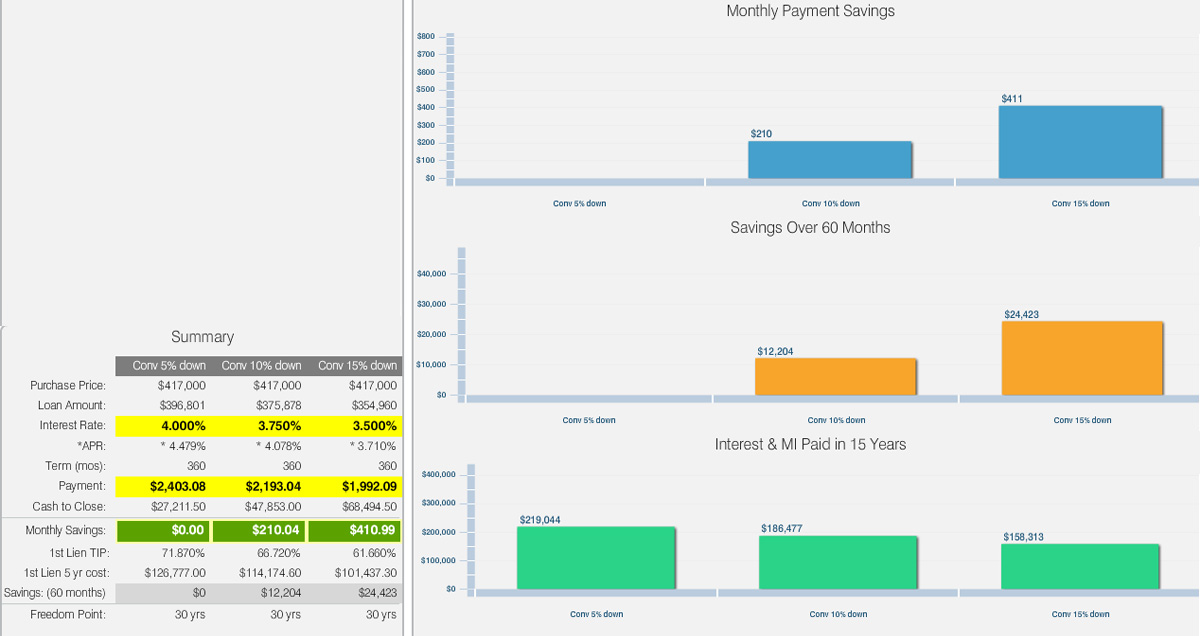
Task: Select the Conv 15% down Summary column header
Action: click(357, 366)
